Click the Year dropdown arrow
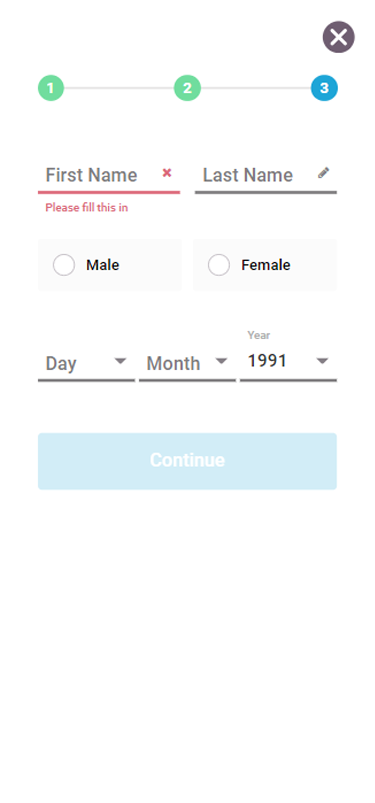This screenshot has width=375, height=803. click(x=322, y=362)
